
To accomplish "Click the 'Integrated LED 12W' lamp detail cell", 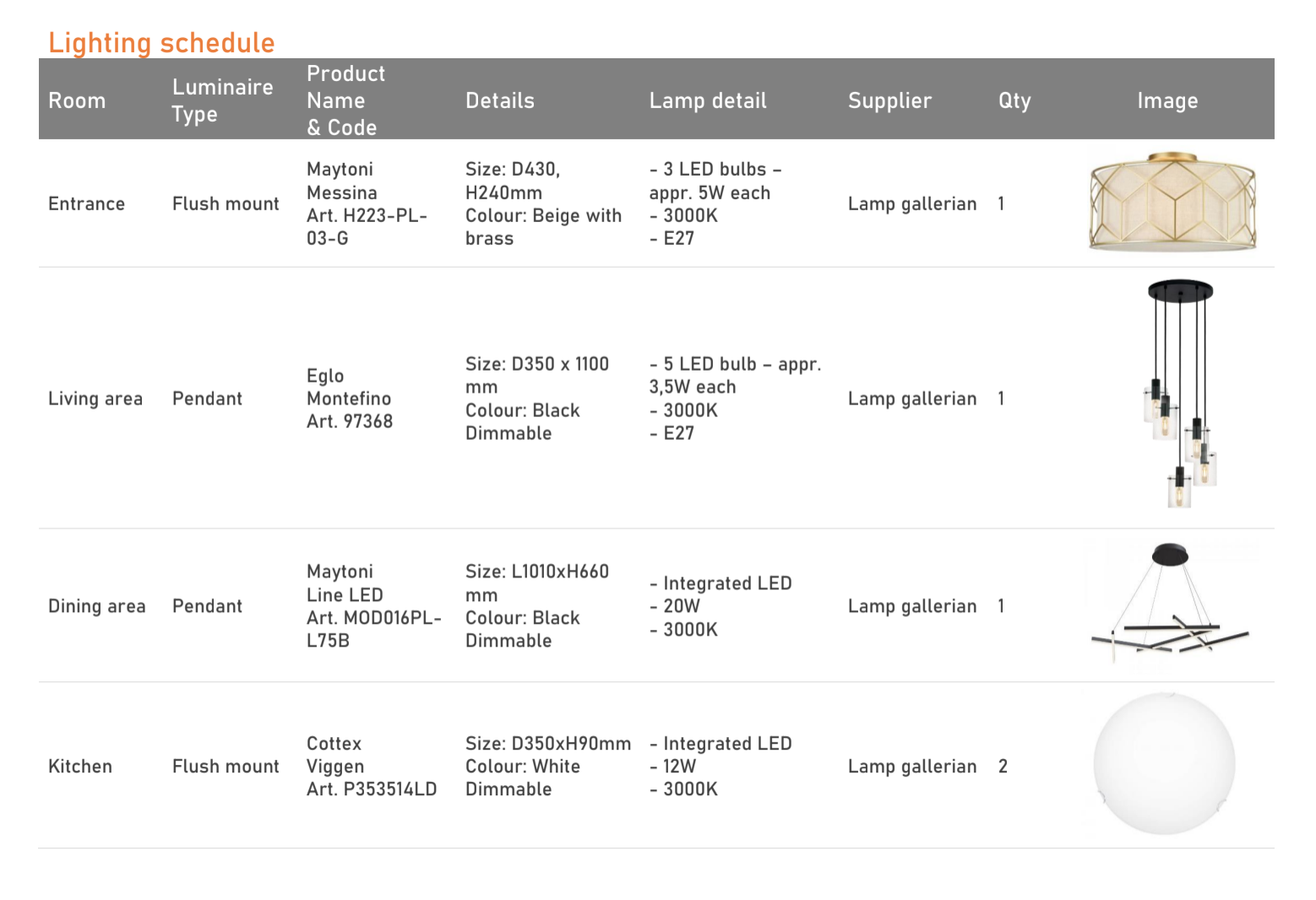I will pyautogui.click(x=721, y=766).
